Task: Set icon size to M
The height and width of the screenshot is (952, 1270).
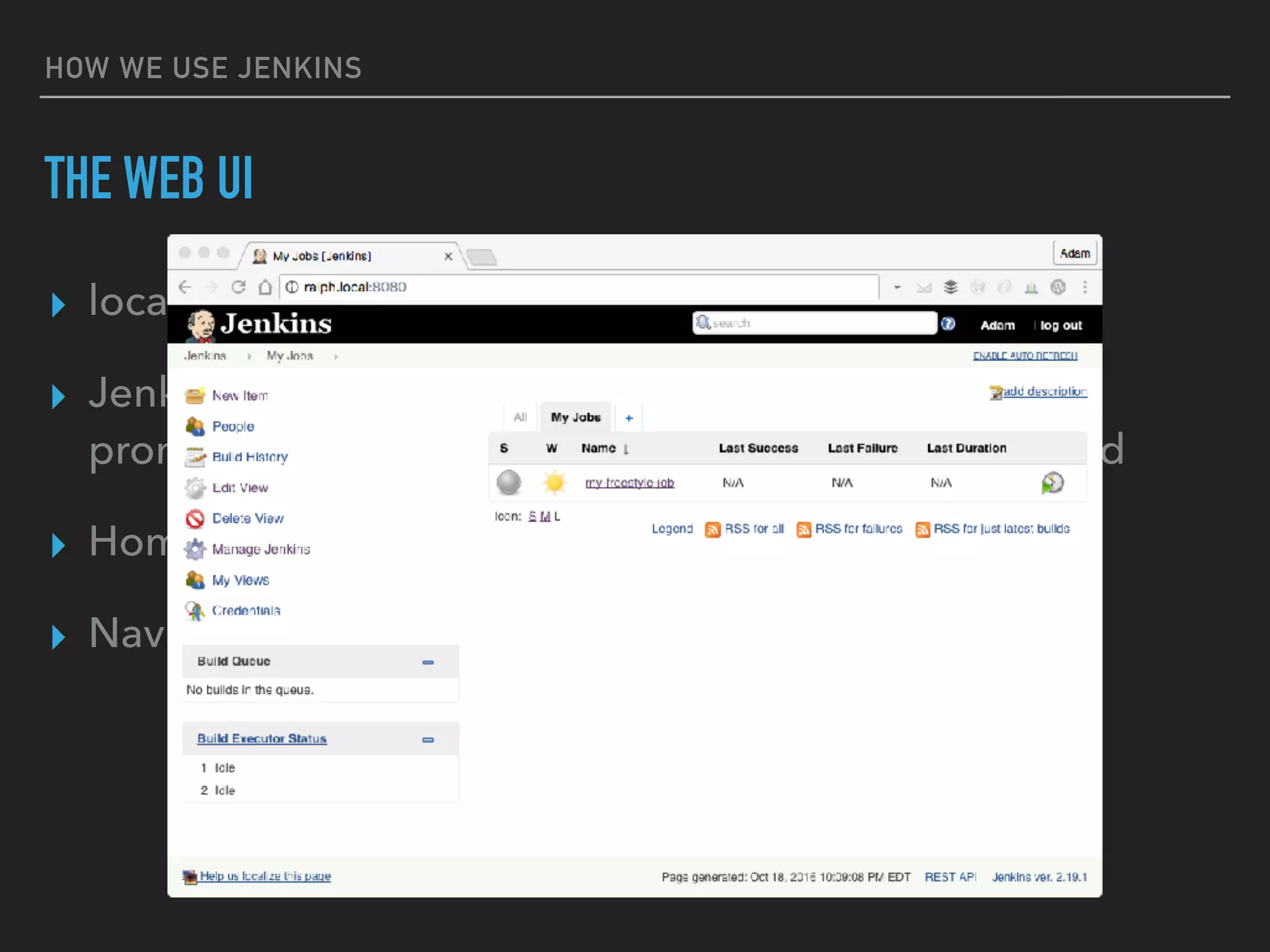Action: coord(545,516)
